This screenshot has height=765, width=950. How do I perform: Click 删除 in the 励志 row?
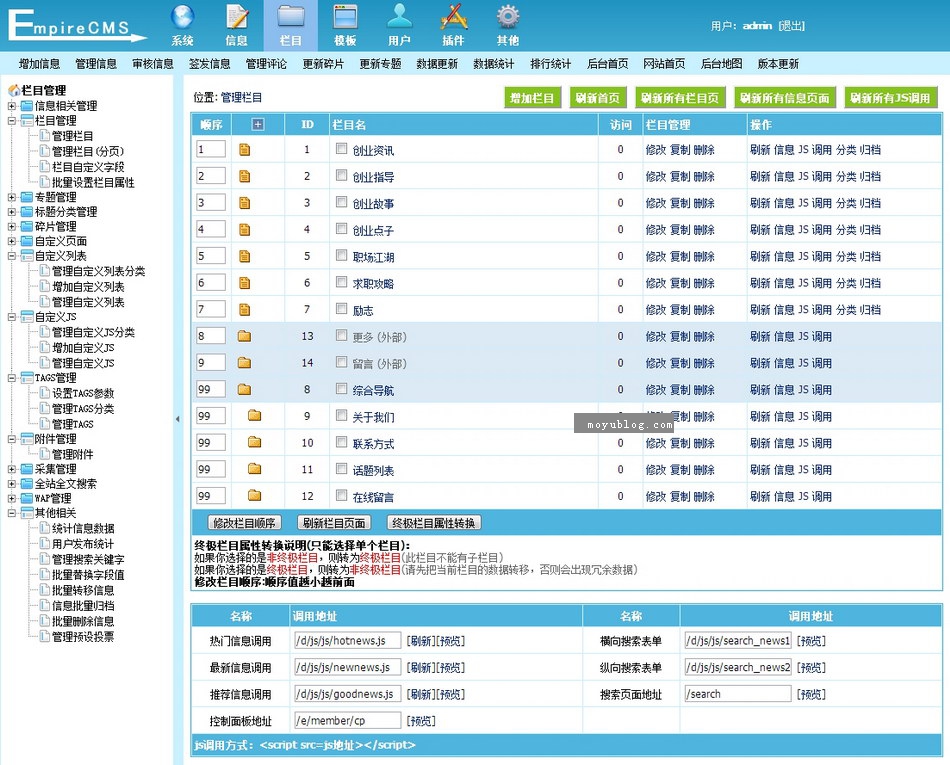point(704,310)
